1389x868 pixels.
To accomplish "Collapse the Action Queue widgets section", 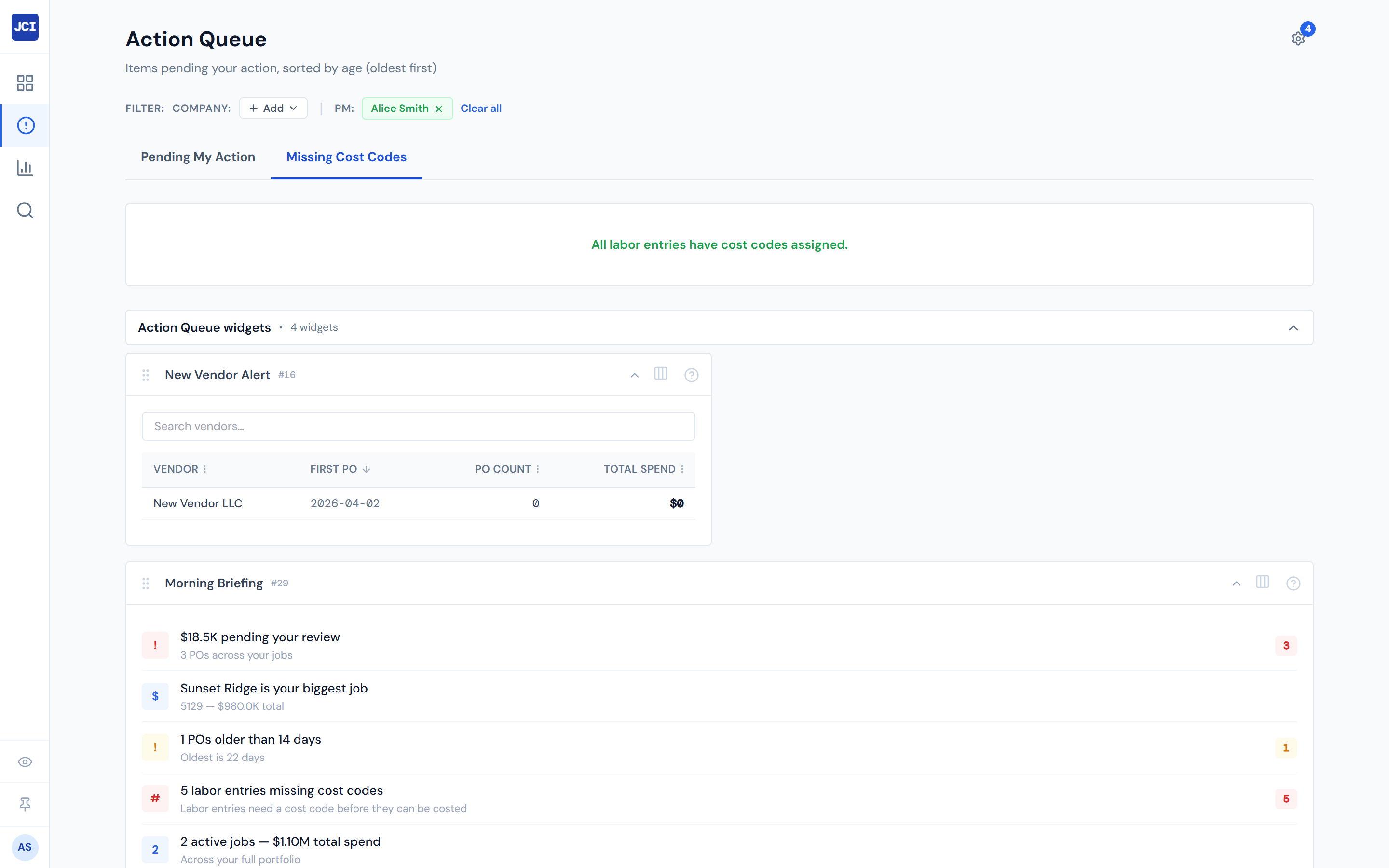I will tap(1293, 328).
